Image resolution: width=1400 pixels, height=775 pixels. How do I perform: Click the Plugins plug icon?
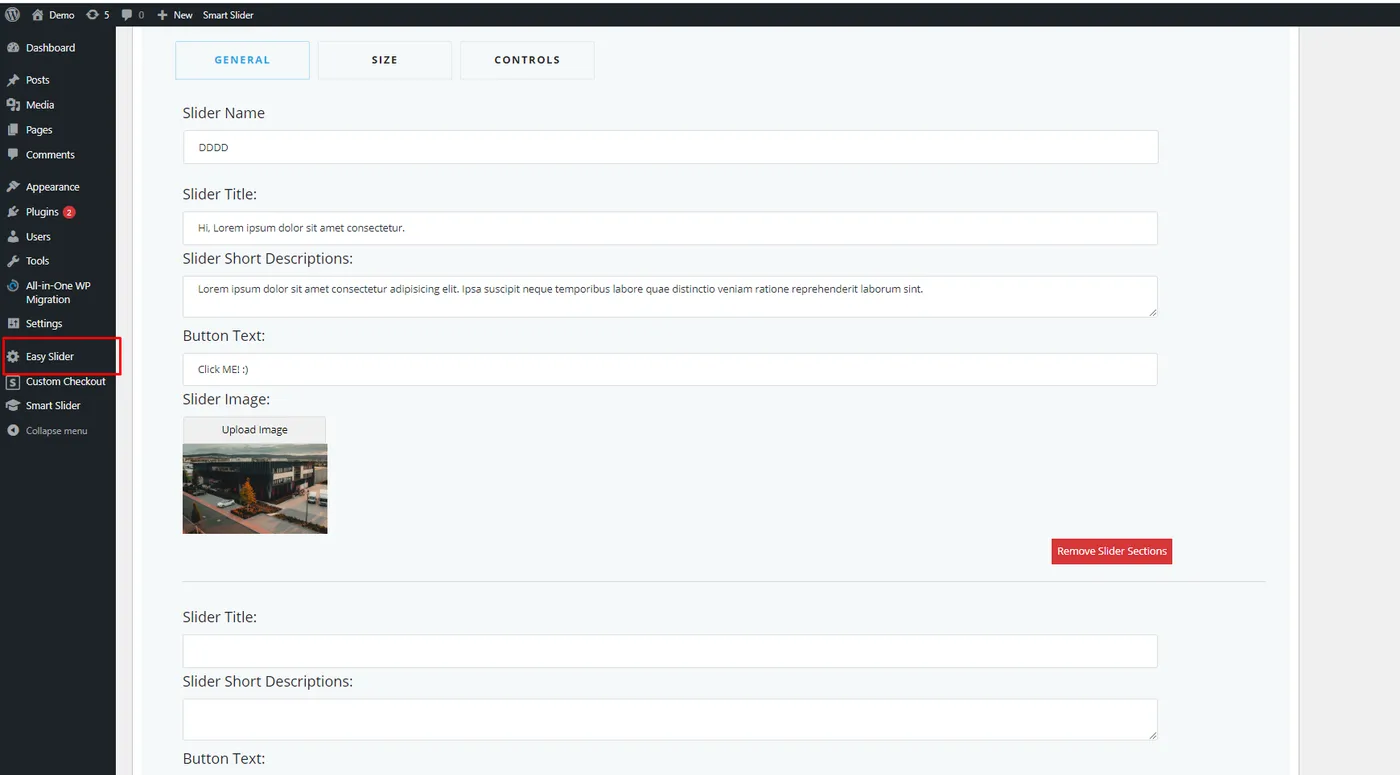(x=13, y=212)
